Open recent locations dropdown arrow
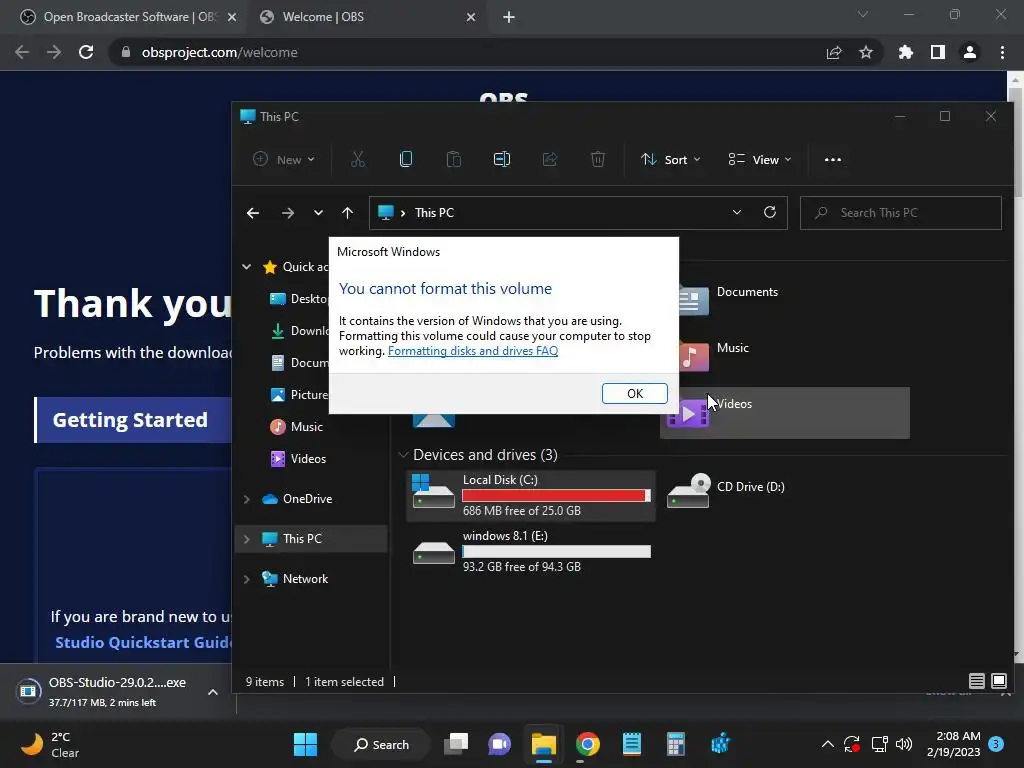The width and height of the screenshot is (1024, 768). coord(318,213)
